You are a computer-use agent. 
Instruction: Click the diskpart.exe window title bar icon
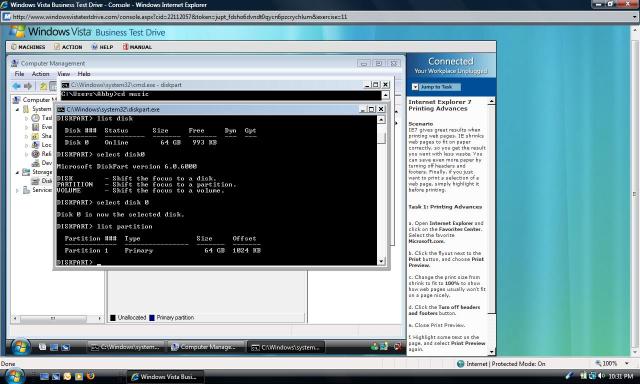tap(61, 109)
